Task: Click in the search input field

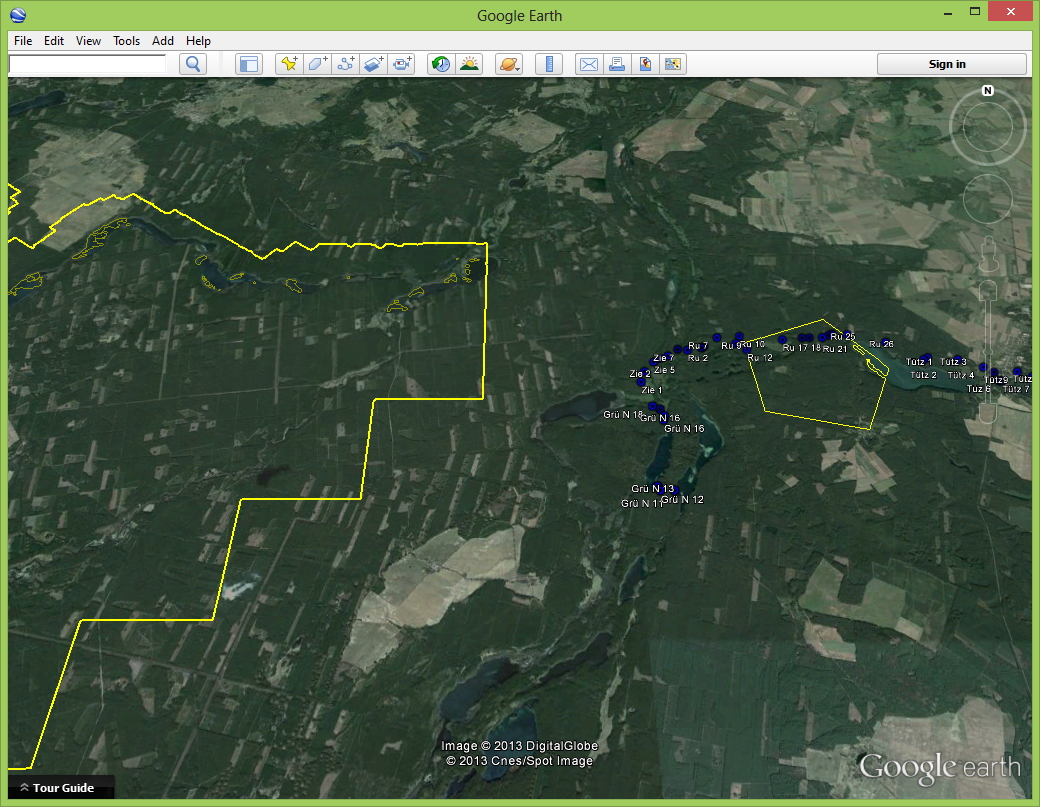Action: point(87,64)
